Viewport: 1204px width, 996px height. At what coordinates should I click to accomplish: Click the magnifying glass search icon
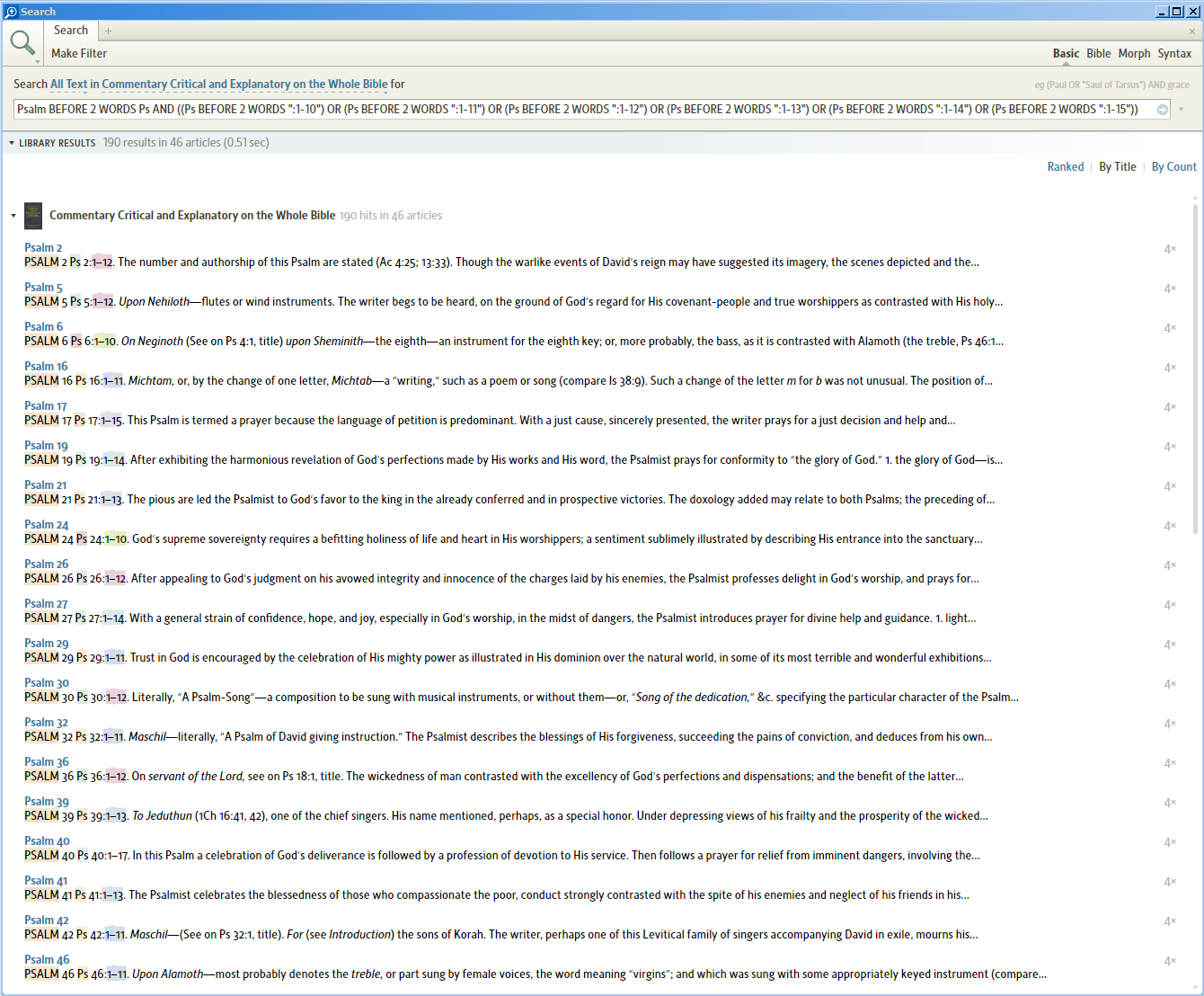point(22,41)
